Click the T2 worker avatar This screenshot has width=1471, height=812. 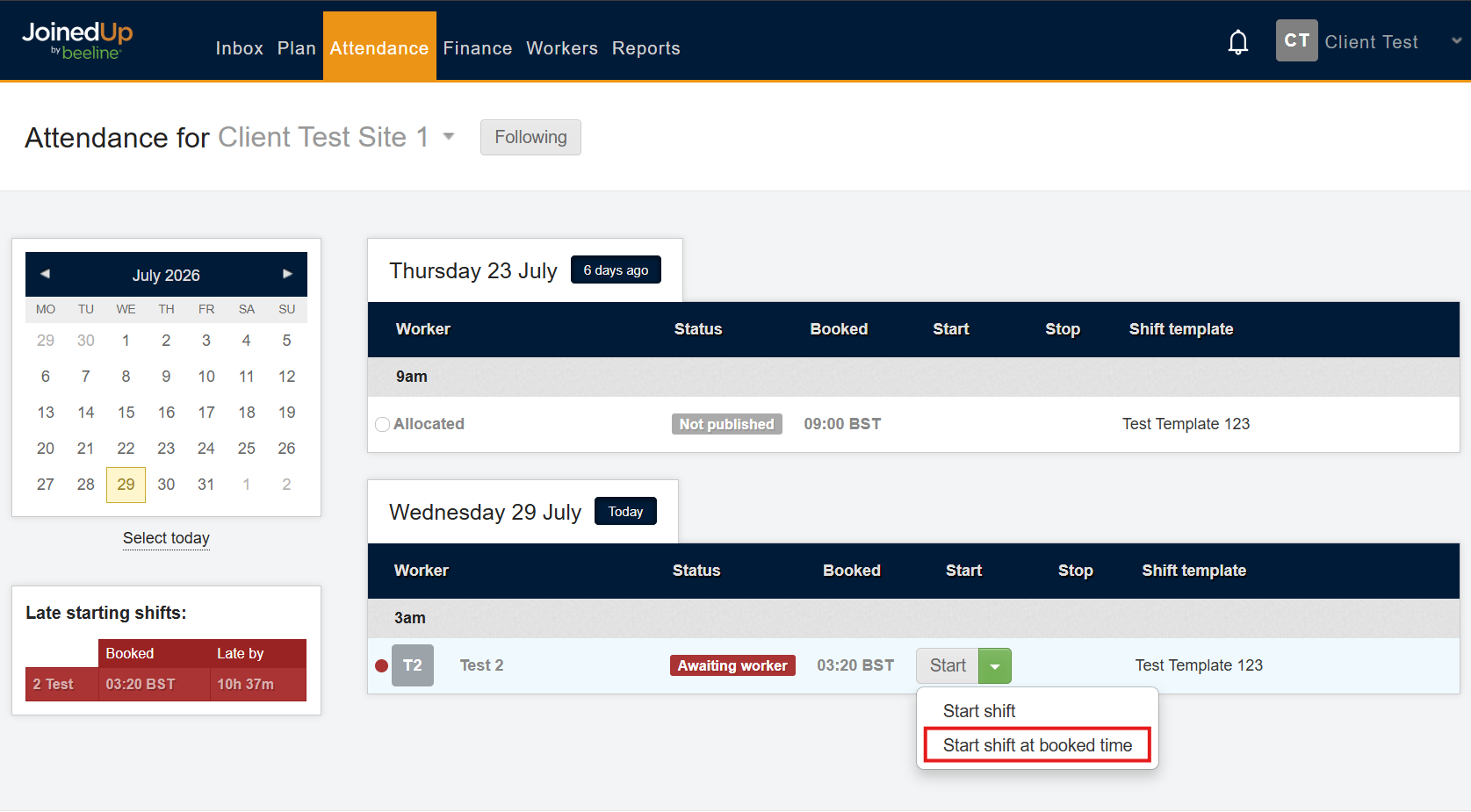[x=413, y=665]
